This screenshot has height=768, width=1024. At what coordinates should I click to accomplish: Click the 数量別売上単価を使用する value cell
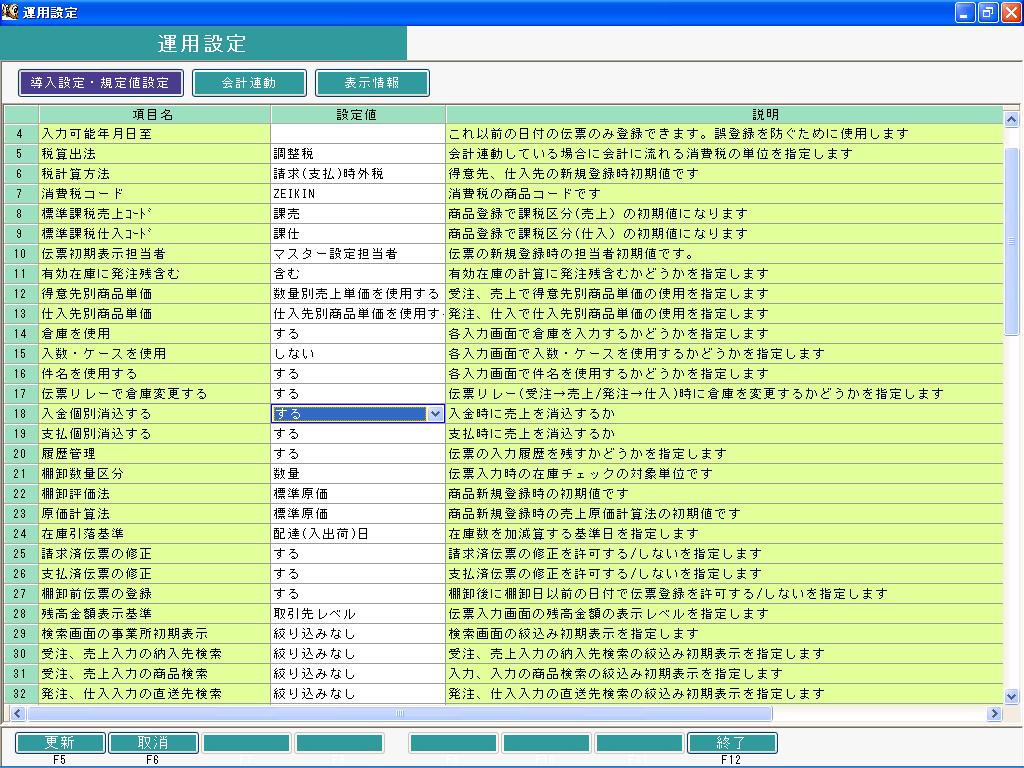[358, 294]
